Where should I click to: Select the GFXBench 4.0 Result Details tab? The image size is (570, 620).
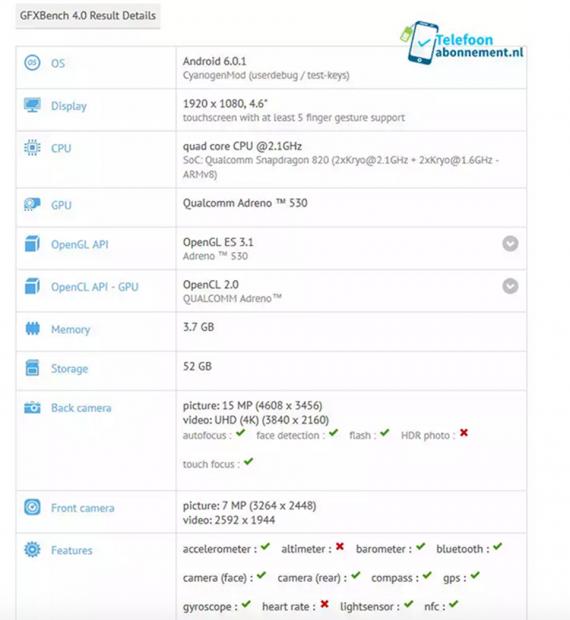pyautogui.click(x=88, y=16)
